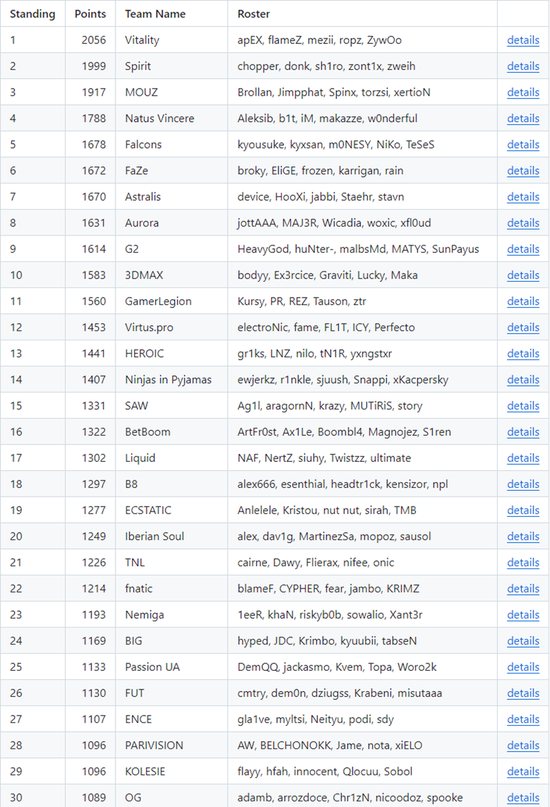This screenshot has width=550, height=807.
Task: Open details for Passion UA
Action: (523, 668)
